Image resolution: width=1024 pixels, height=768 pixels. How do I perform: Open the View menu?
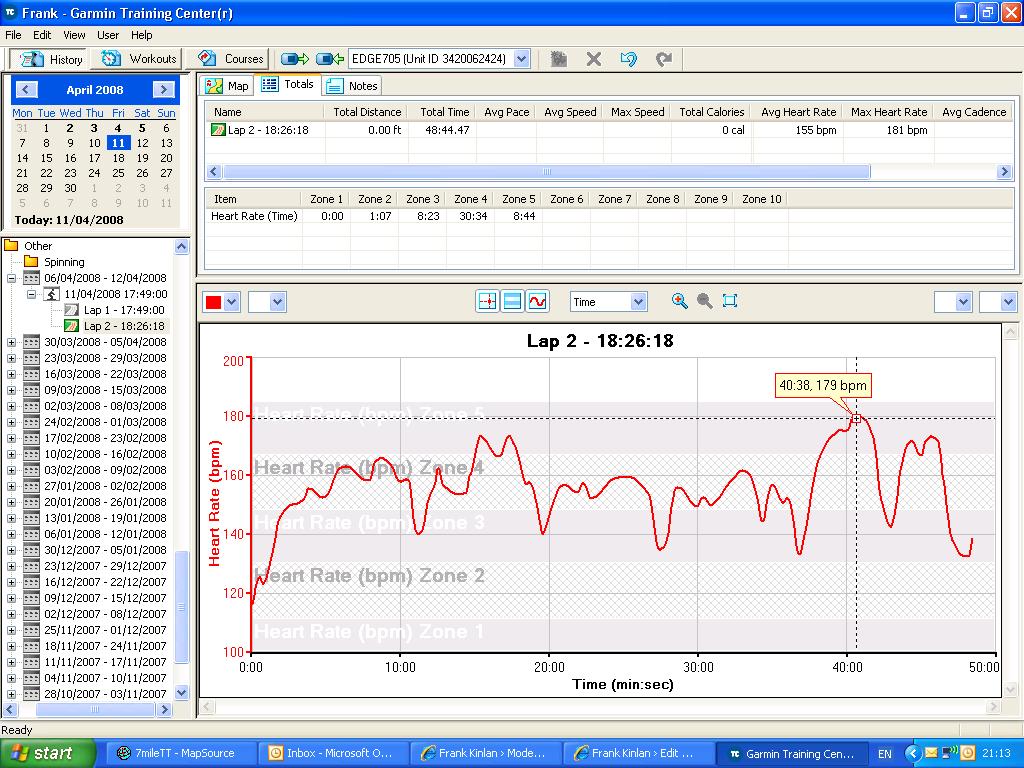tap(74, 35)
